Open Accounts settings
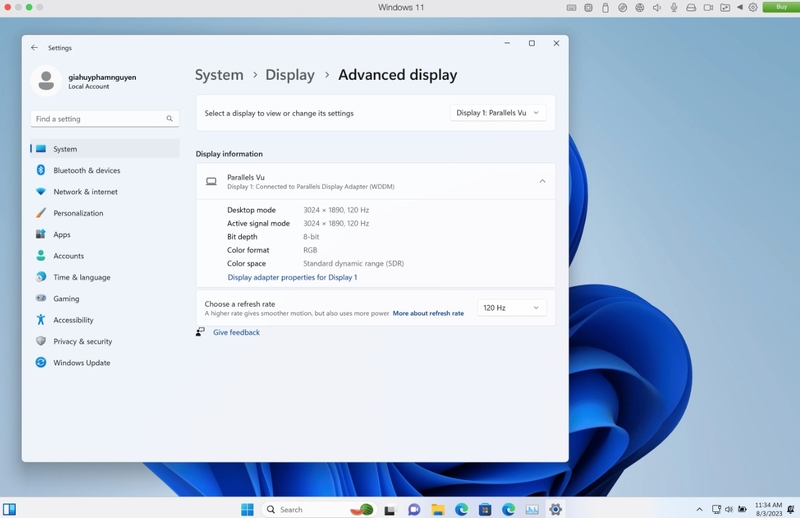 click(x=105, y=256)
